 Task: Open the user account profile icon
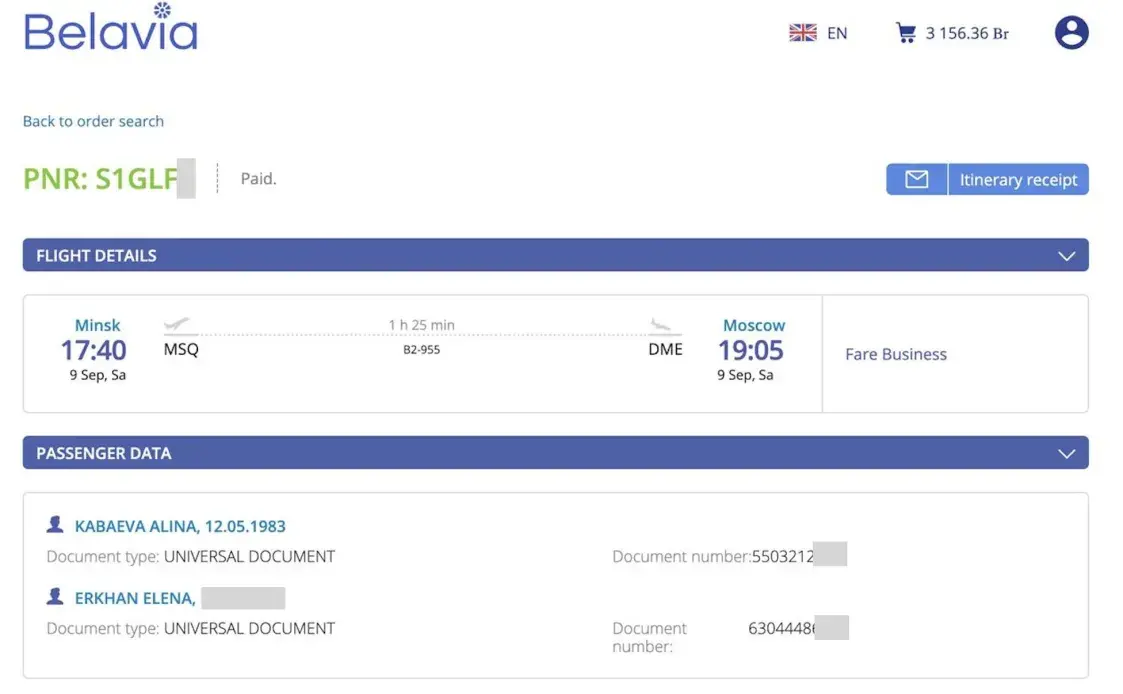pyautogui.click(x=1071, y=32)
